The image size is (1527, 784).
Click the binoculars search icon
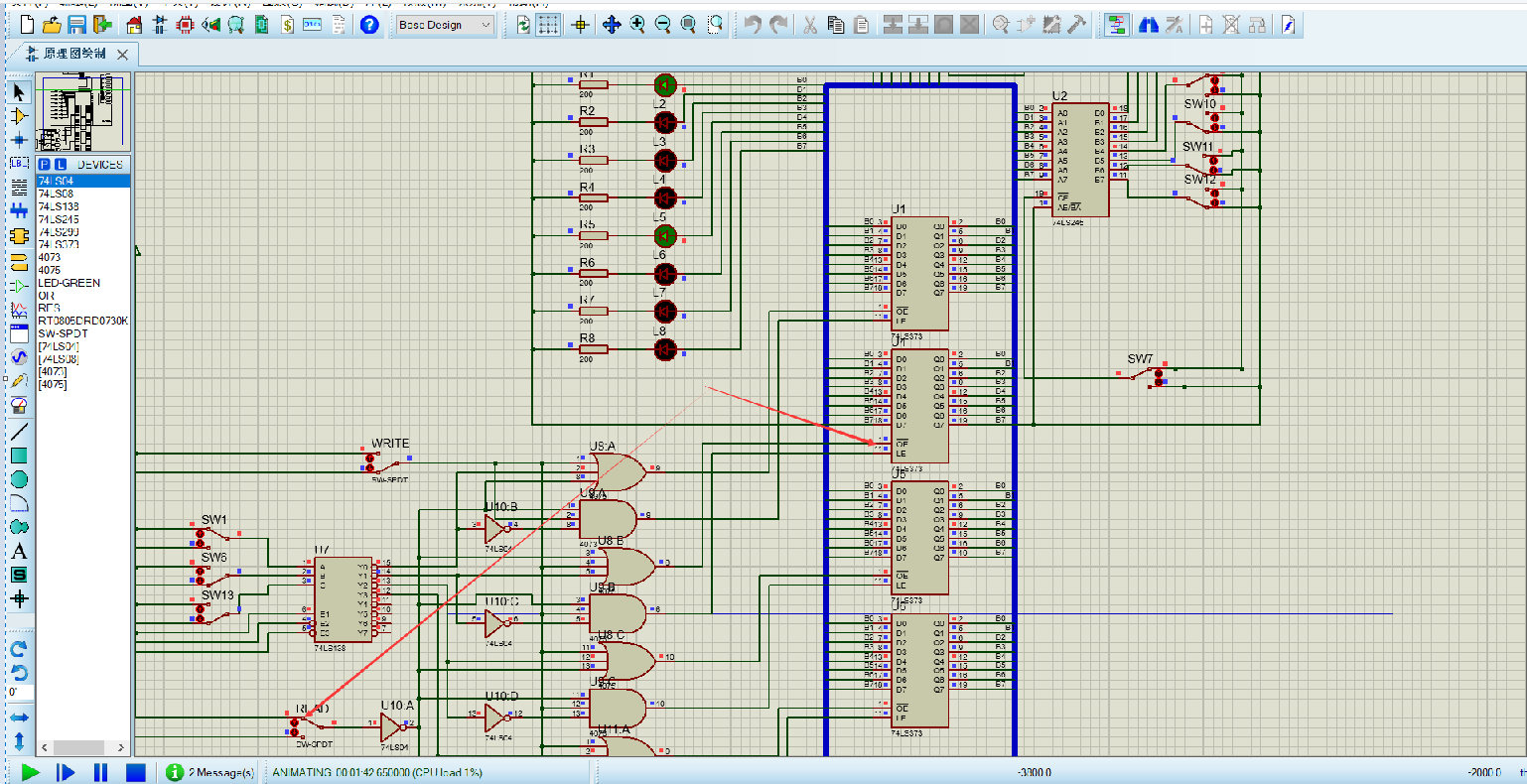[1150, 25]
